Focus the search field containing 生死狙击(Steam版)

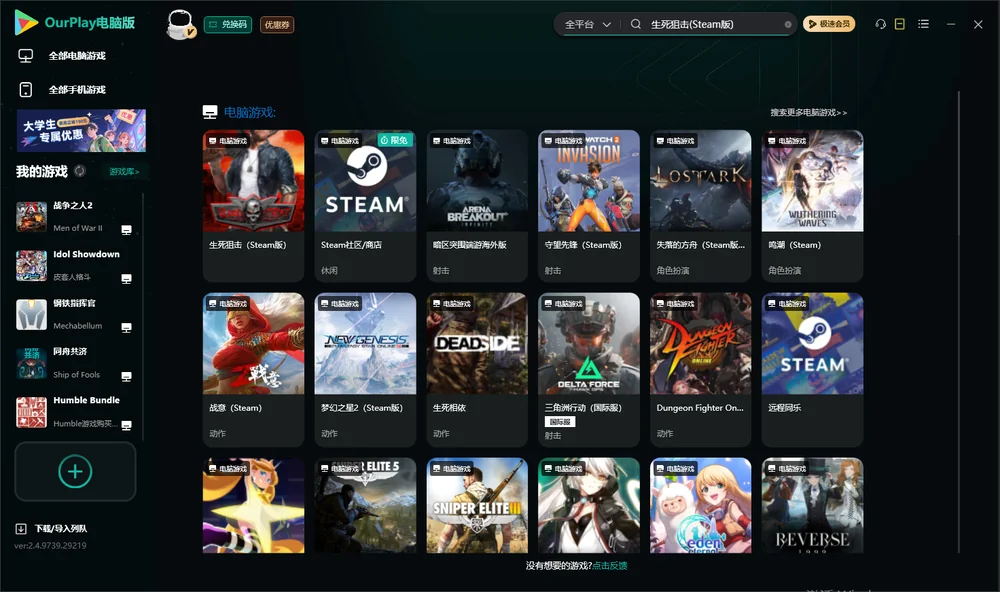pos(714,24)
